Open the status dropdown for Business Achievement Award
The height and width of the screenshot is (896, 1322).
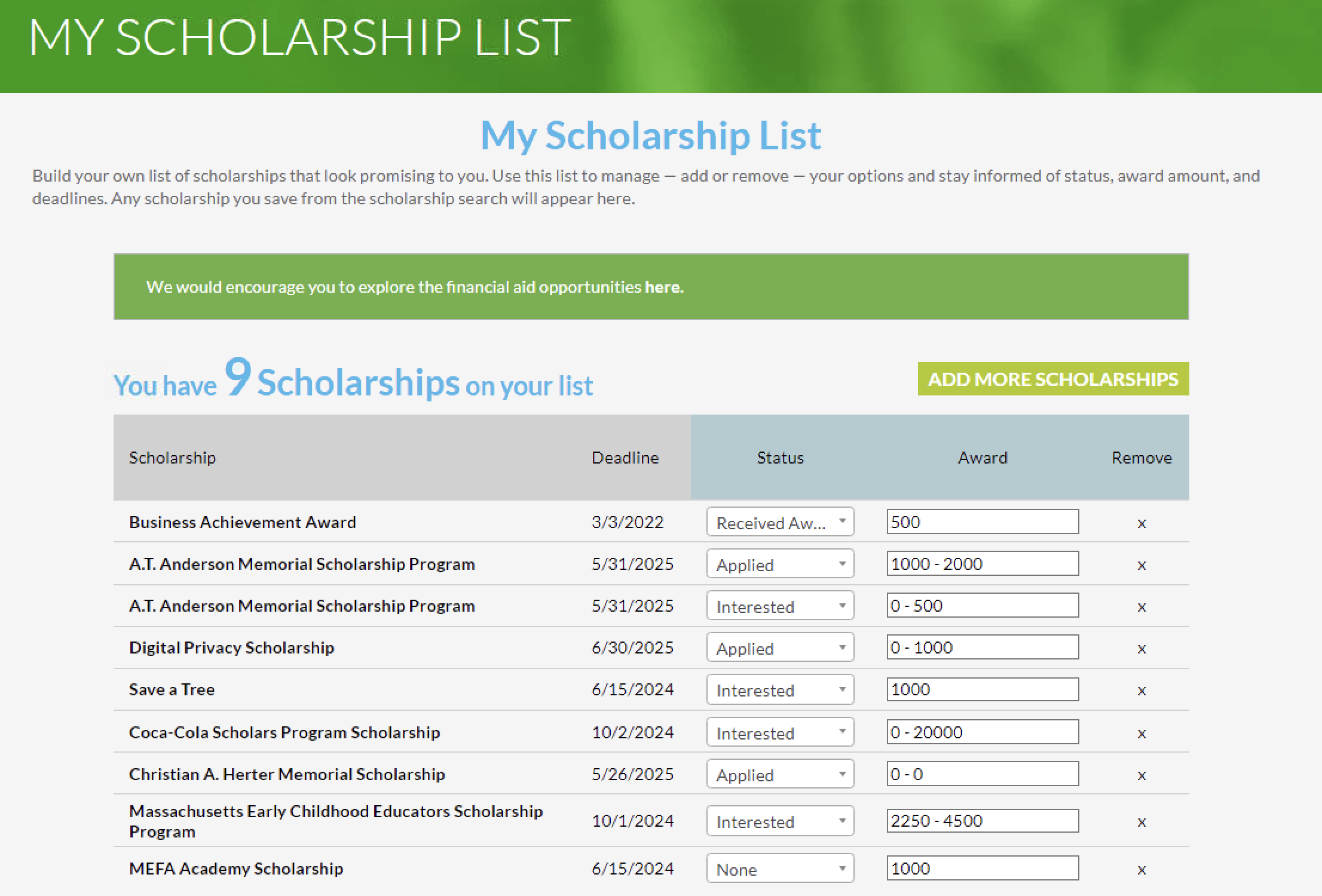(780, 522)
